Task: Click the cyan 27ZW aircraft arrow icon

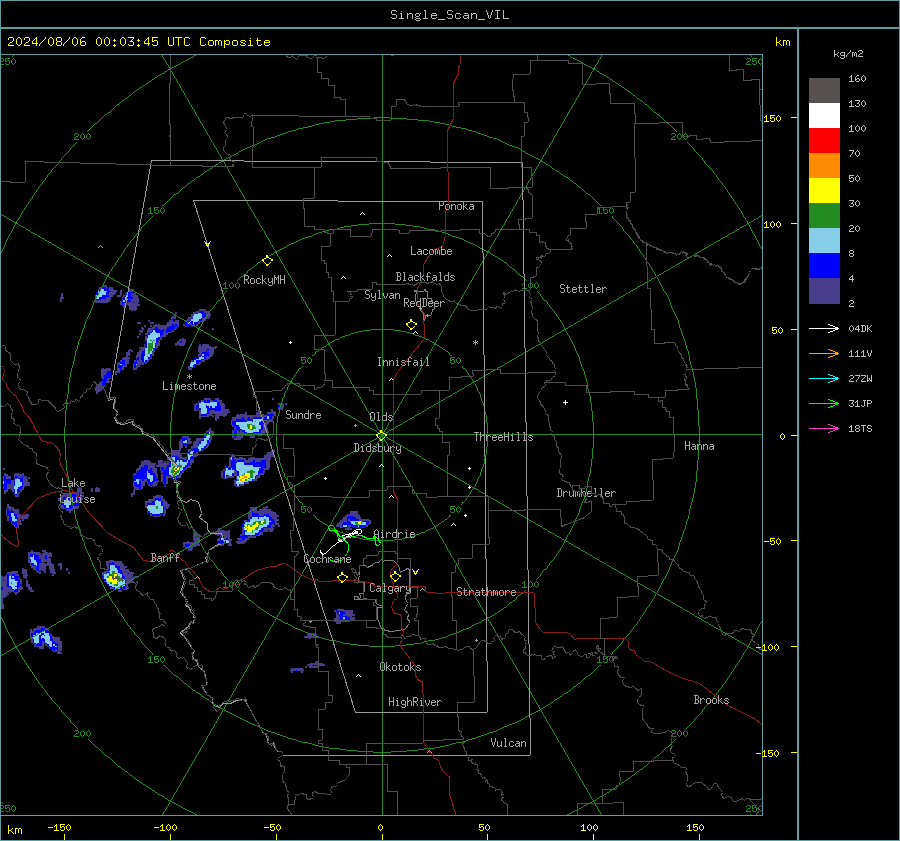Action: pos(824,378)
